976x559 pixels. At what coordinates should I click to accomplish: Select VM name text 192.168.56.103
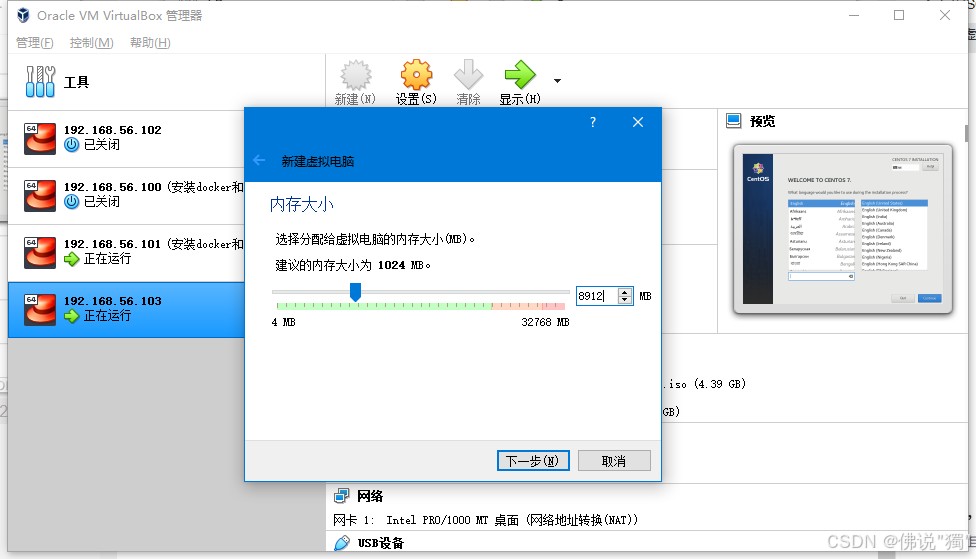(x=113, y=301)
